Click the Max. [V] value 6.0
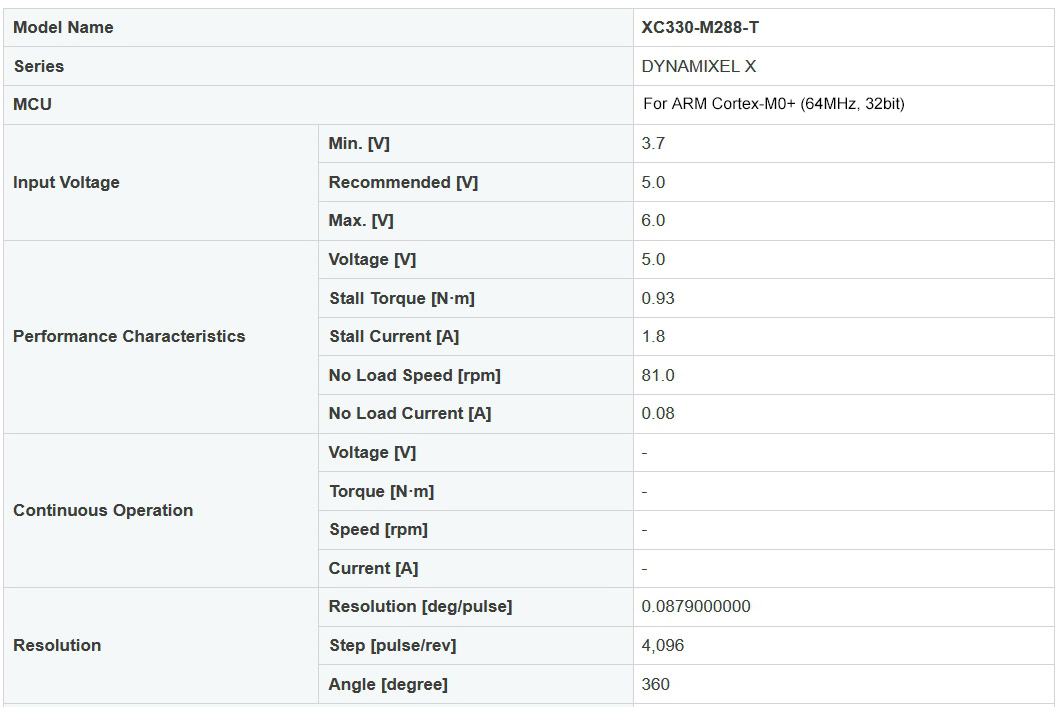Viewport: 1060px width, 707px height. (653, 221)
